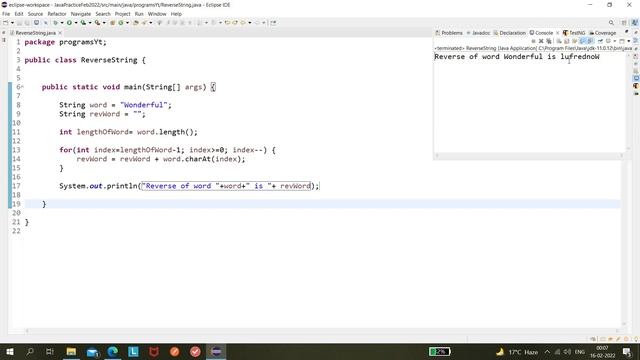Open the notification center in system tray
Image resolution: width=640 pixels, height=360 pixels.
tap(627, 351)
